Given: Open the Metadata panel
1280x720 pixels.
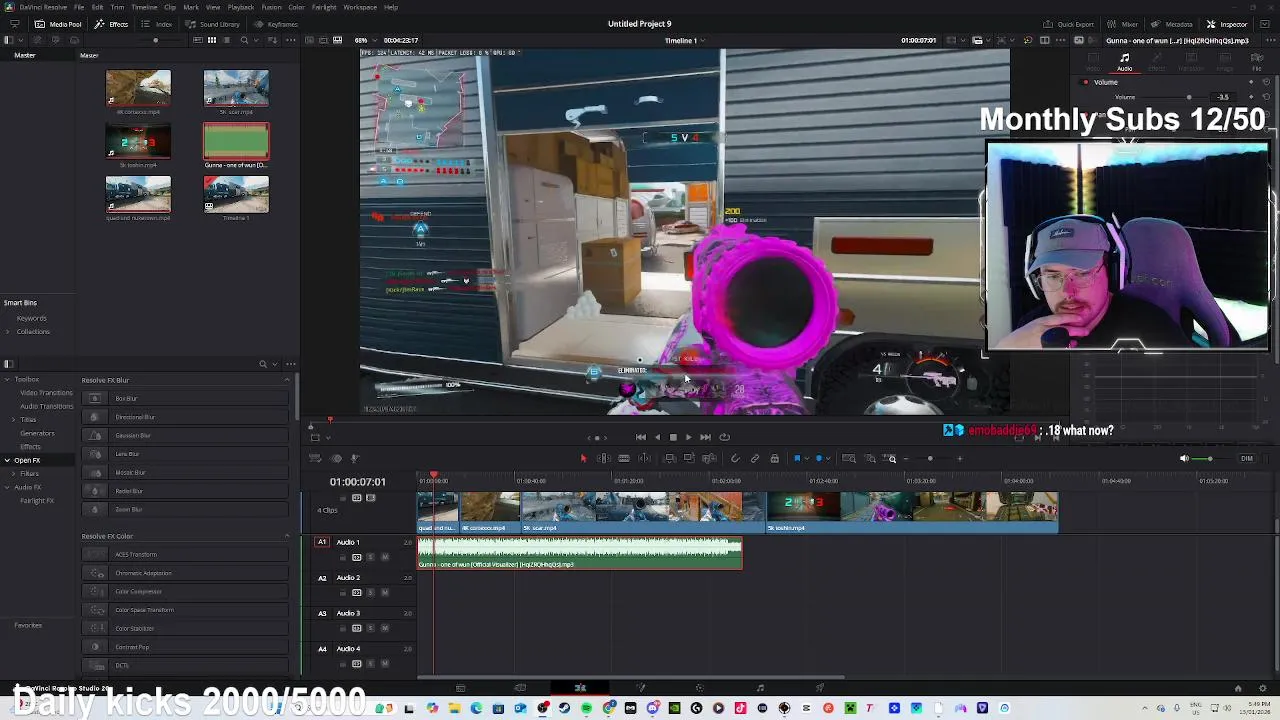Looking at the screenshot, I should point(1173,24).
